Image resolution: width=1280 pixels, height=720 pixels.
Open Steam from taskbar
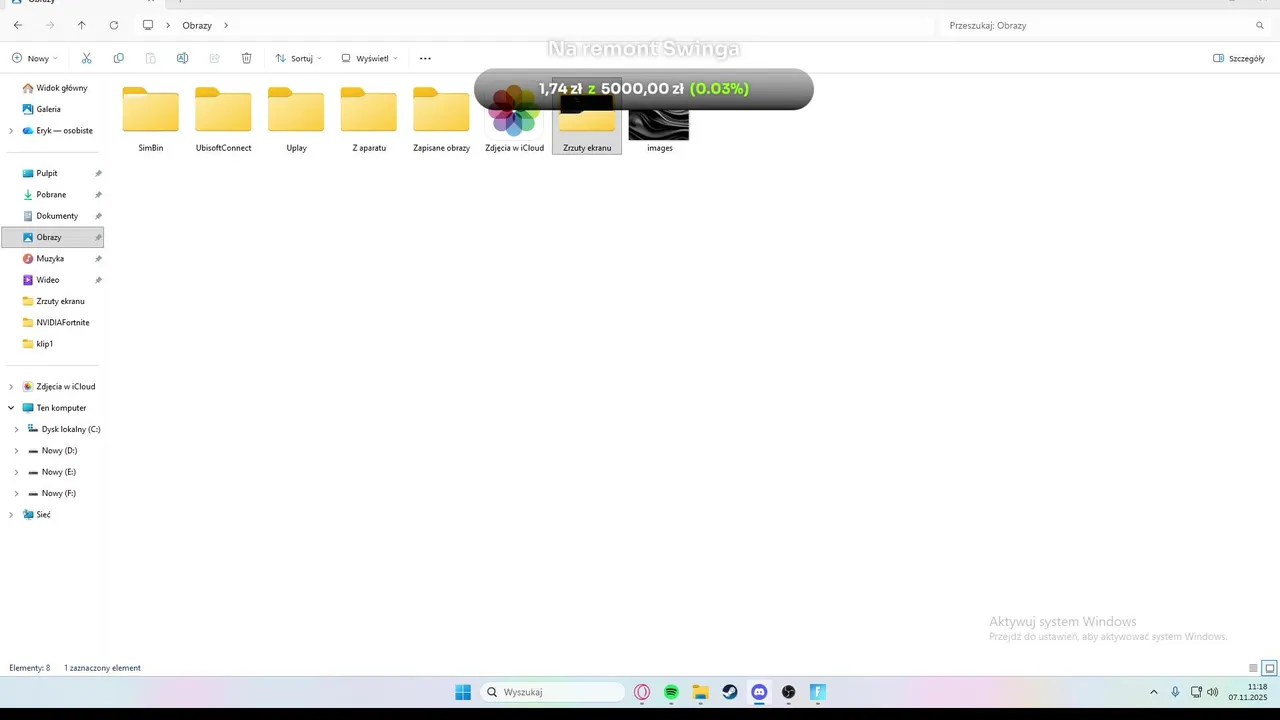tap(730, 692)
